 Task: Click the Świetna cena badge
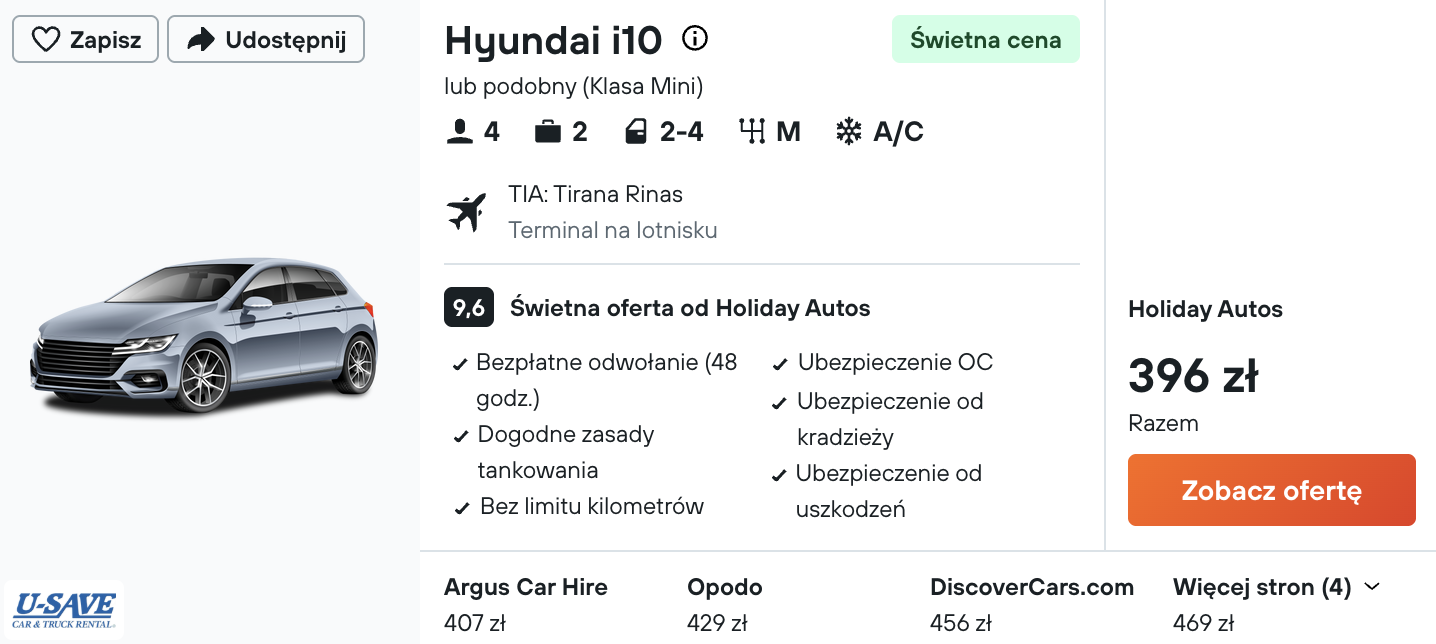click(986, 39)
